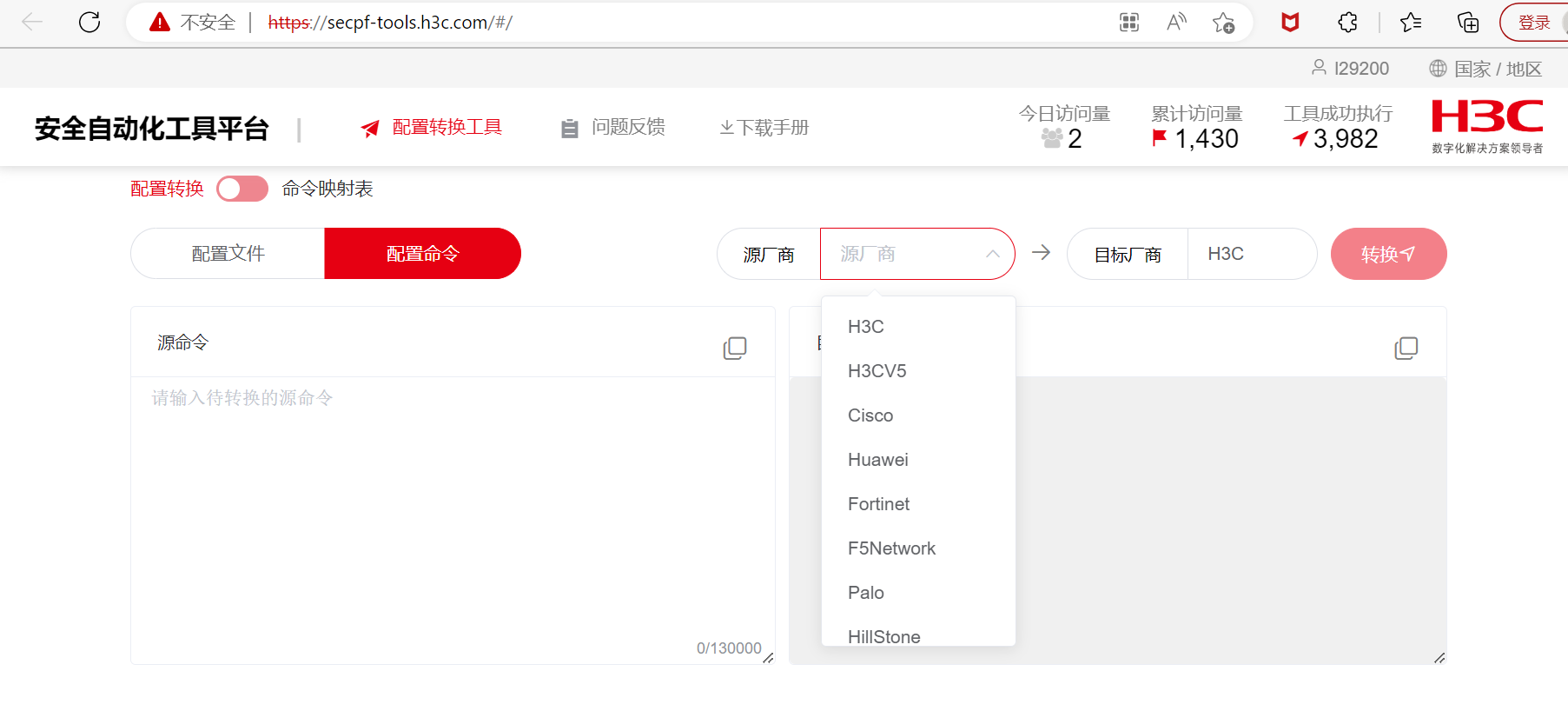
Task: Click the McAfee shield extension icon
Action: point(1290,23)
